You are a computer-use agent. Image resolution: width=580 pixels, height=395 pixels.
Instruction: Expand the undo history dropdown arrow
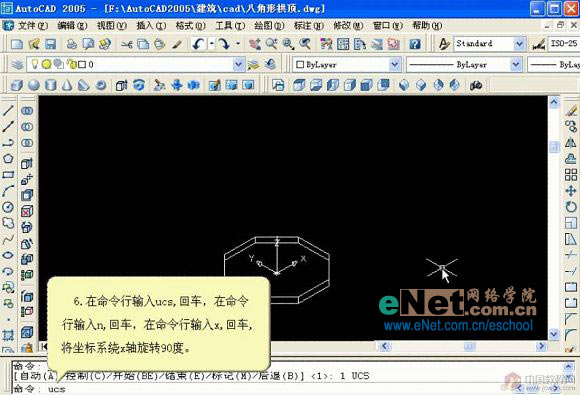tap(212, 44)
